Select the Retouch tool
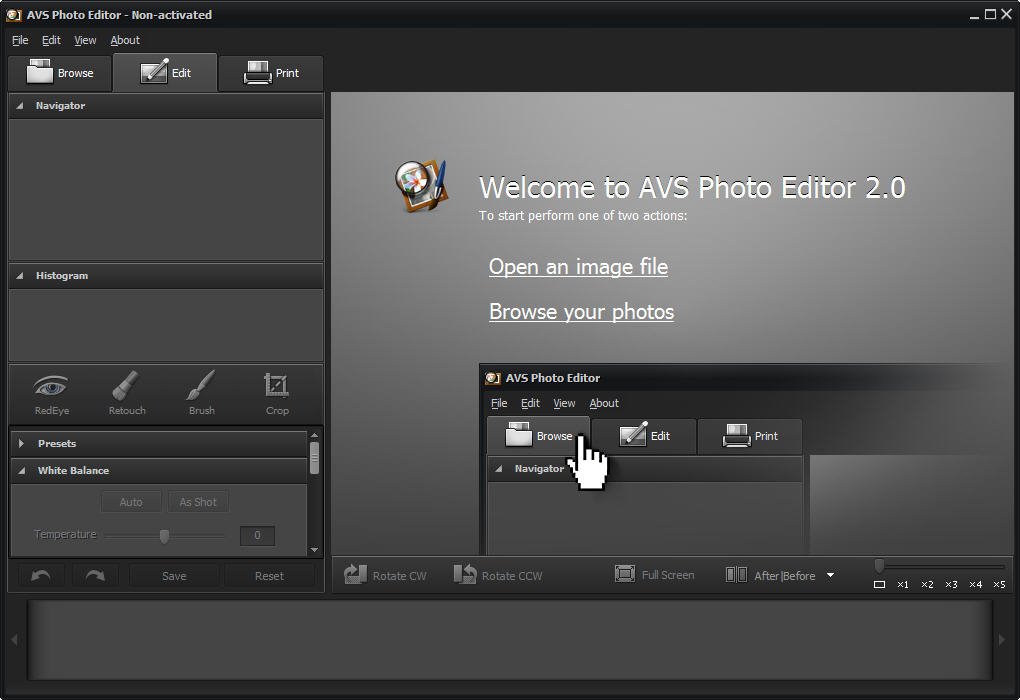Image resolution: width=1020 pixels, height=700 pixels. [x=127, y=394]
